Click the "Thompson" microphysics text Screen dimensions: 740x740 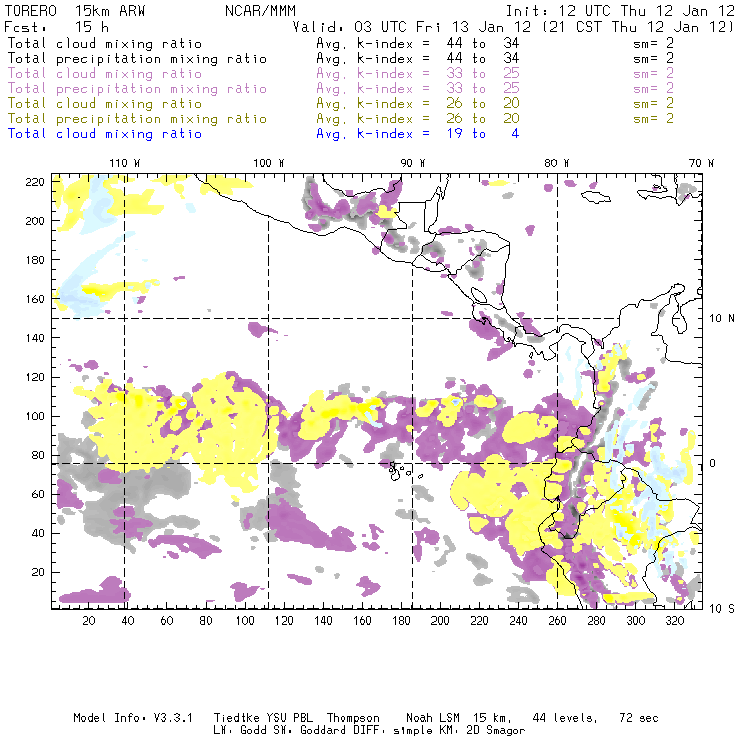pyautogui.click(x=353, y=718)
